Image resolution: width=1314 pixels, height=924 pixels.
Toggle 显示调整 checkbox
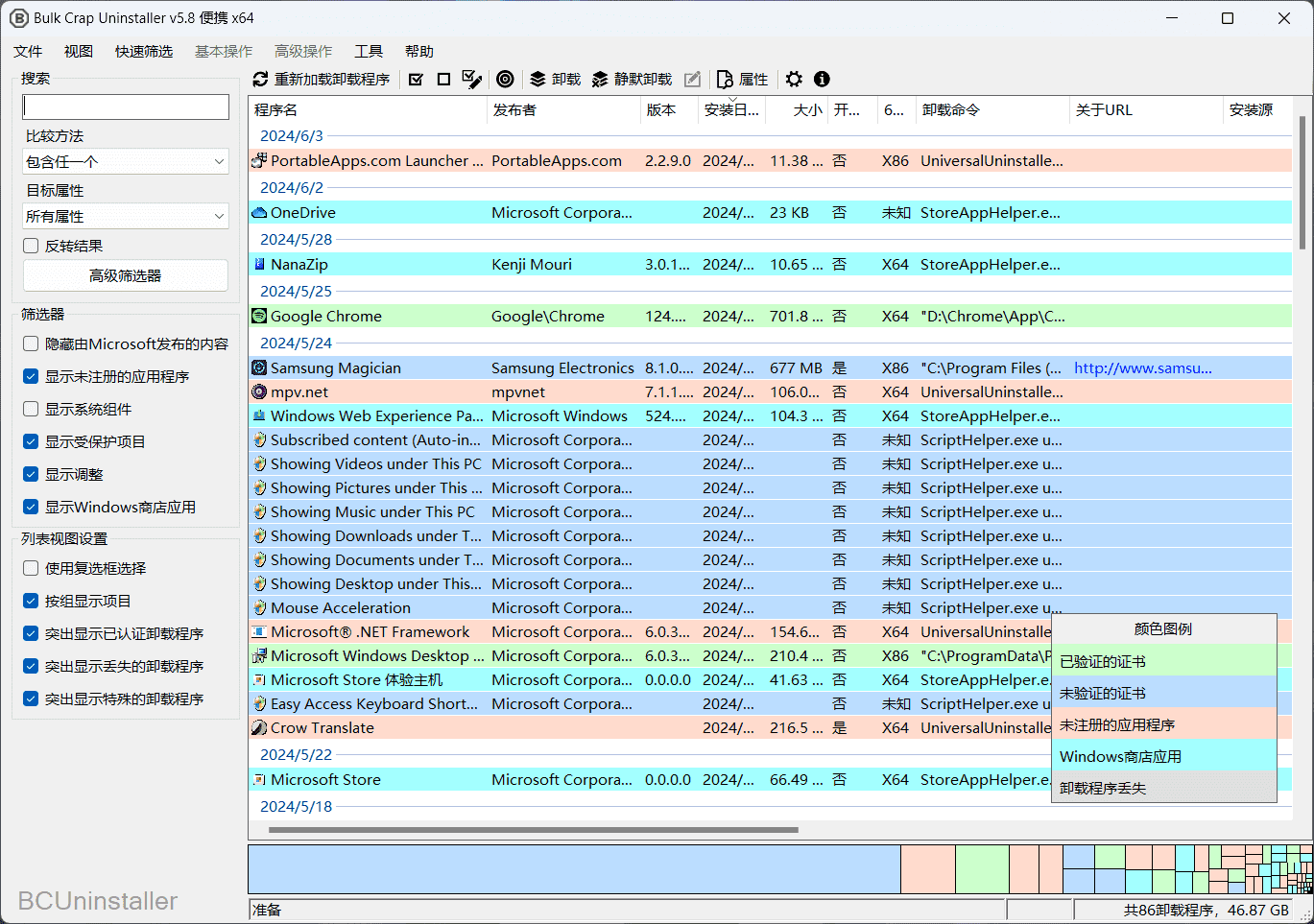[x=31, y=474]
